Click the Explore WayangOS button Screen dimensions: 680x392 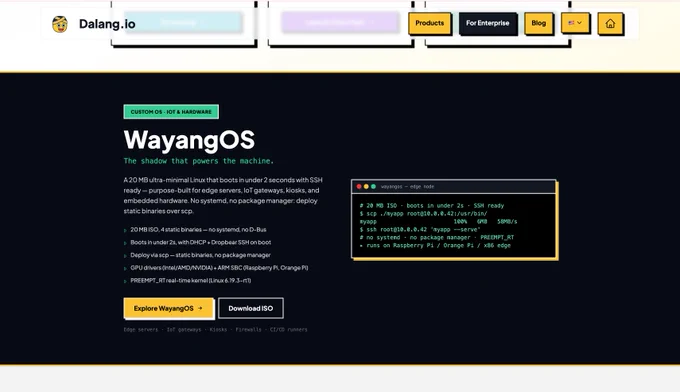pyautogui.click(x=168, y=308)
